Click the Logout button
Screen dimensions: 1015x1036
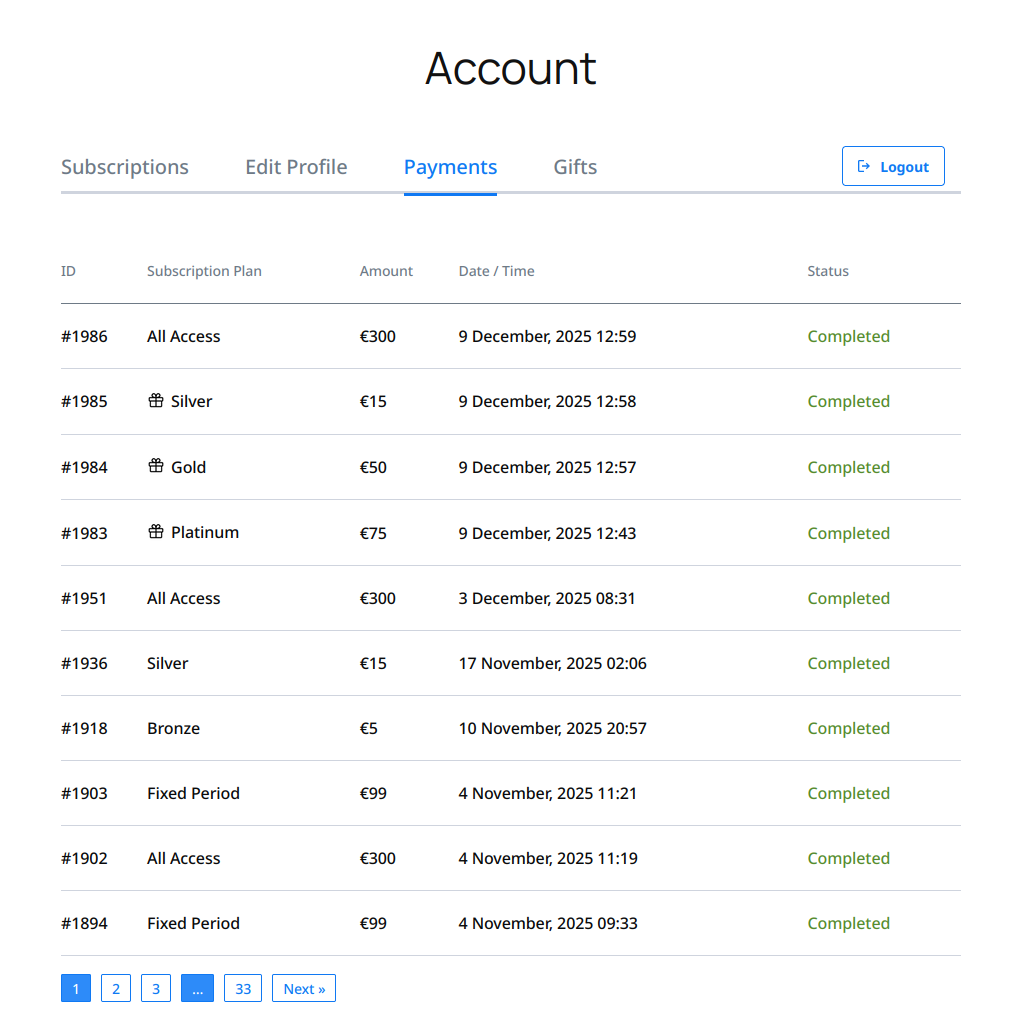tap(892, 167)
